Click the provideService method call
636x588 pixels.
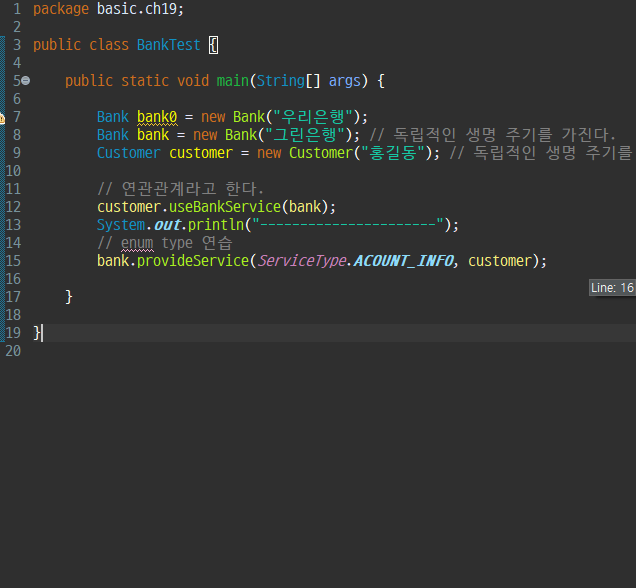pos(193,261)
